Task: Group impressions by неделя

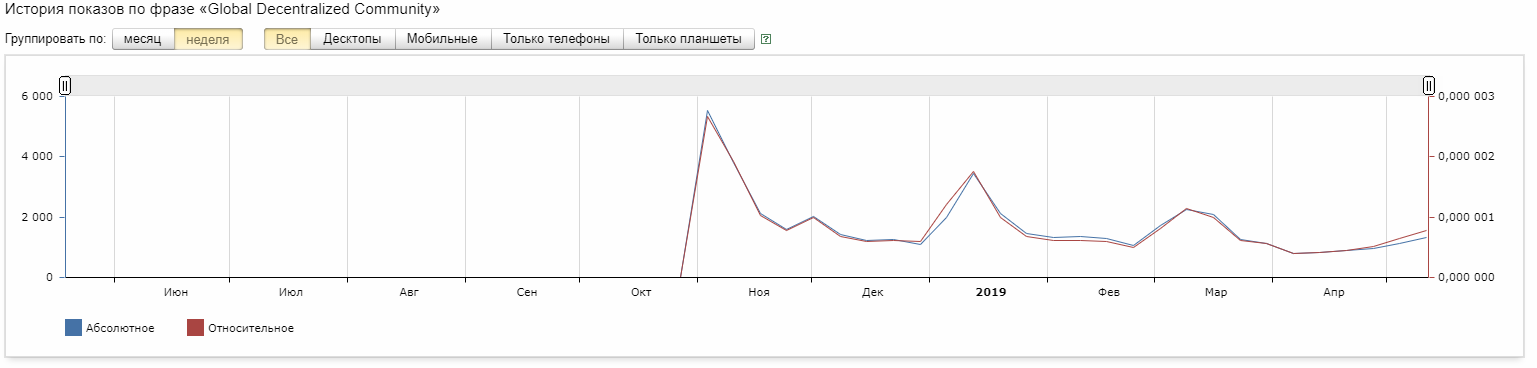Action: tap(208, 40)
